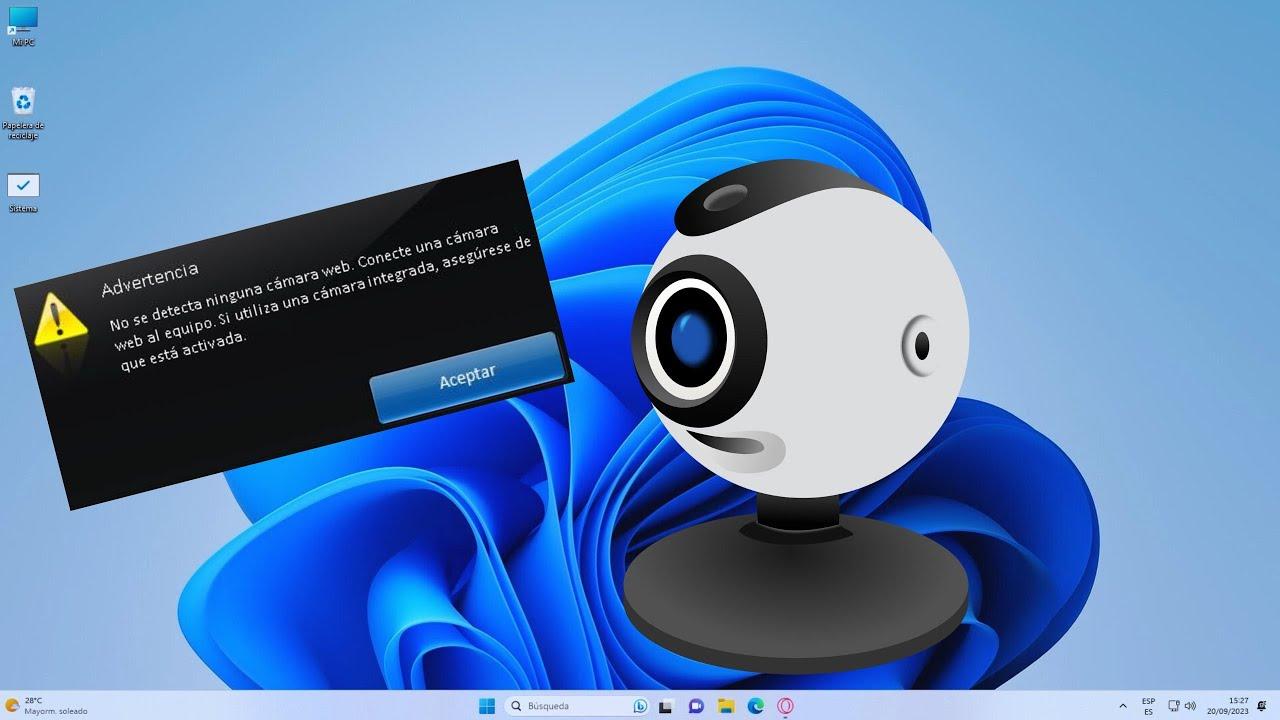
Task: Open the Chat app on the taskbar
Action: [696, 706]
